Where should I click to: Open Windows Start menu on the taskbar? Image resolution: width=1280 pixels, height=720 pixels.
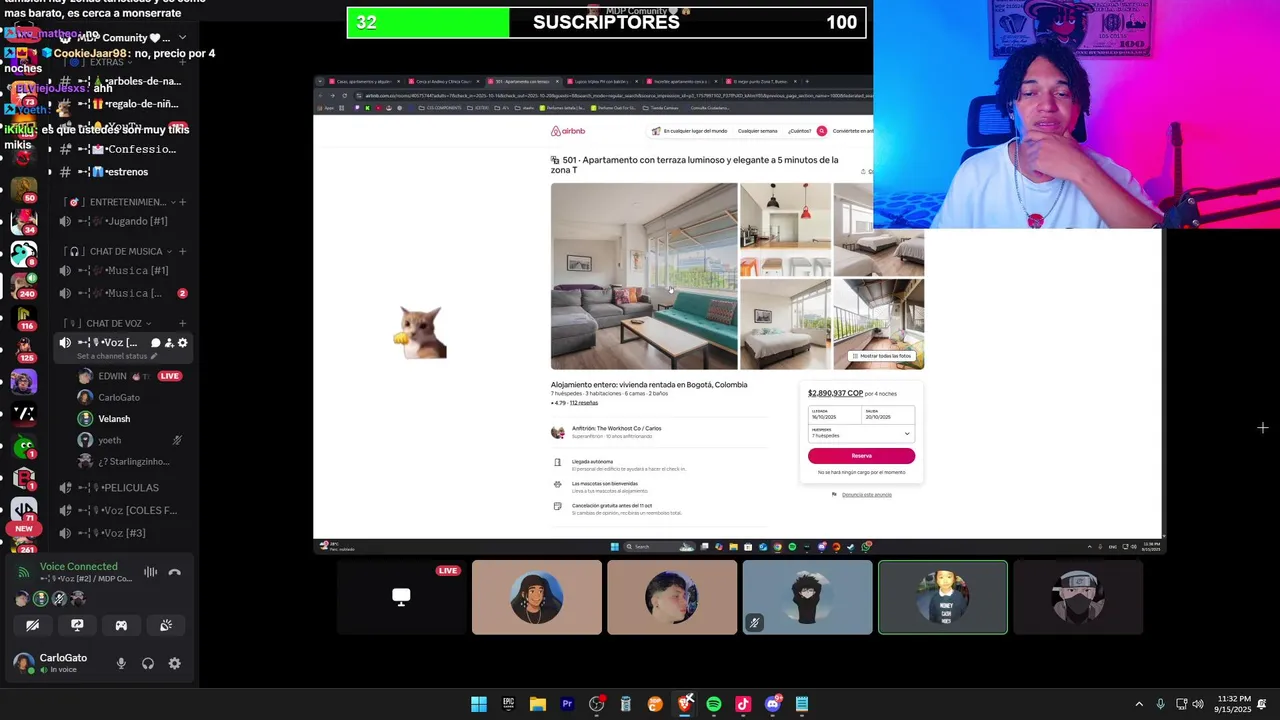click(x=479, y=704)
